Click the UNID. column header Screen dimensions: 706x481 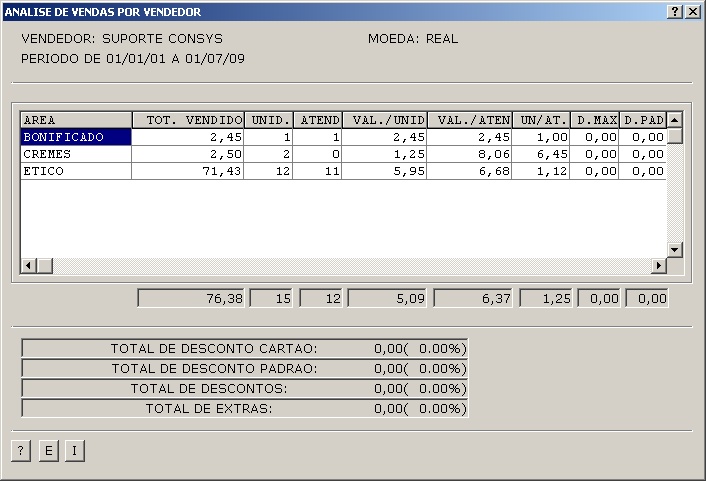pyautogui.click(x=269, y=120)
